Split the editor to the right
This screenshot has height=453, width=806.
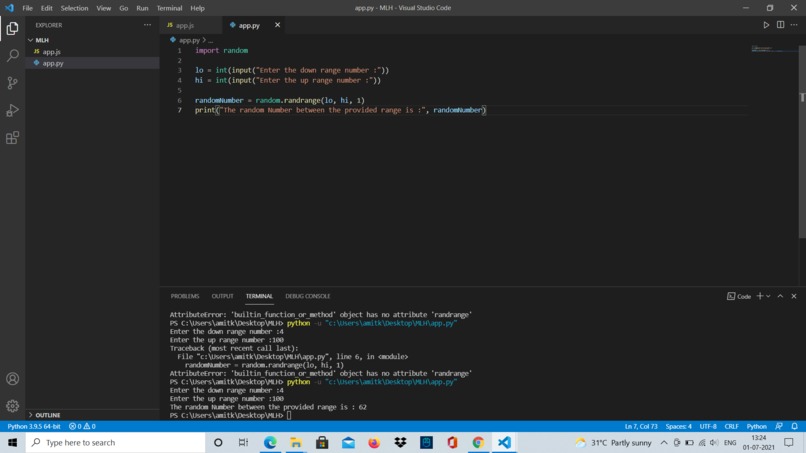tap(780, 25)
